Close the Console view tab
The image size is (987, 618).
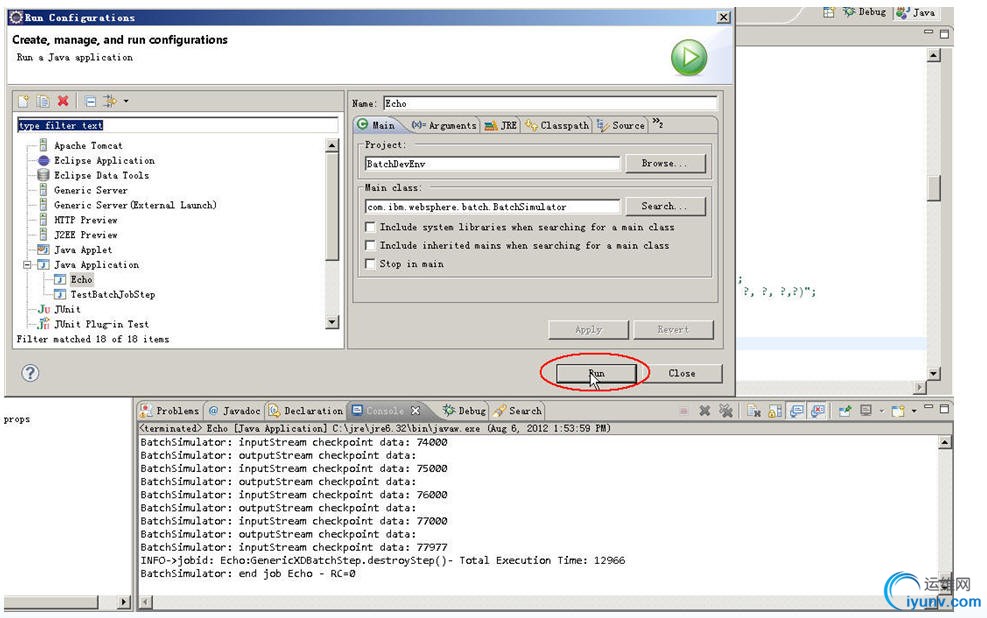pos(415,411)
